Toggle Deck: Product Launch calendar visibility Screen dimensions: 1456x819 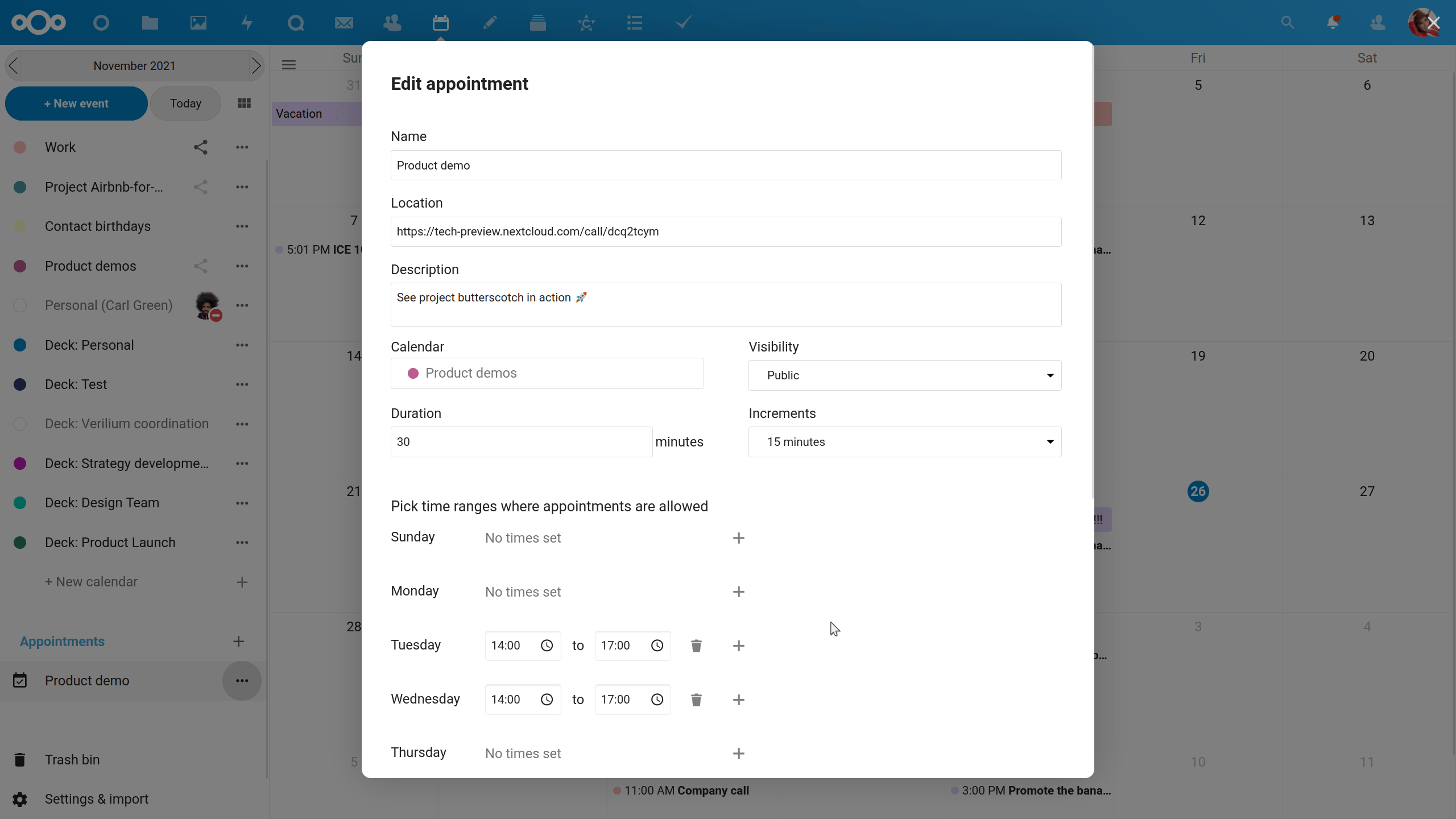pos(20,543)
